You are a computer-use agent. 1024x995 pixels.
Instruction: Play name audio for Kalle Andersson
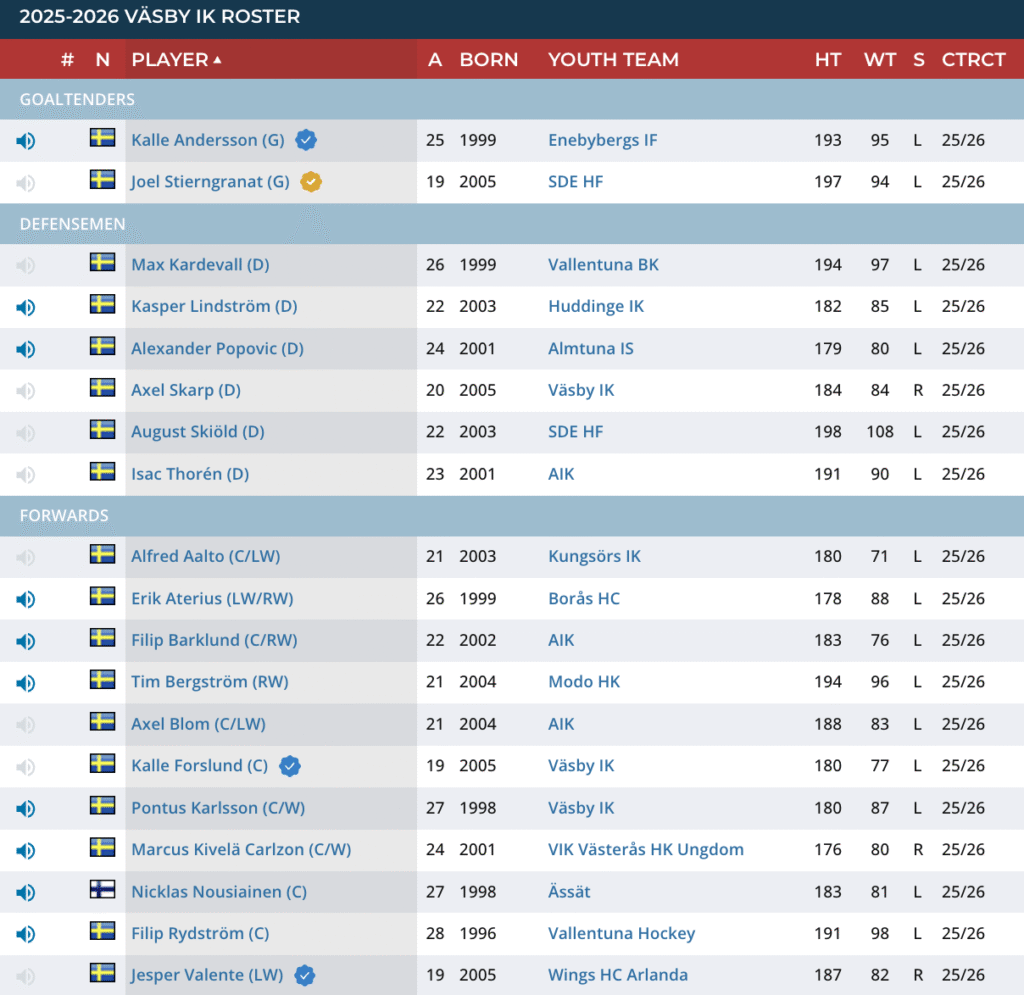click(x=25, y=141)
